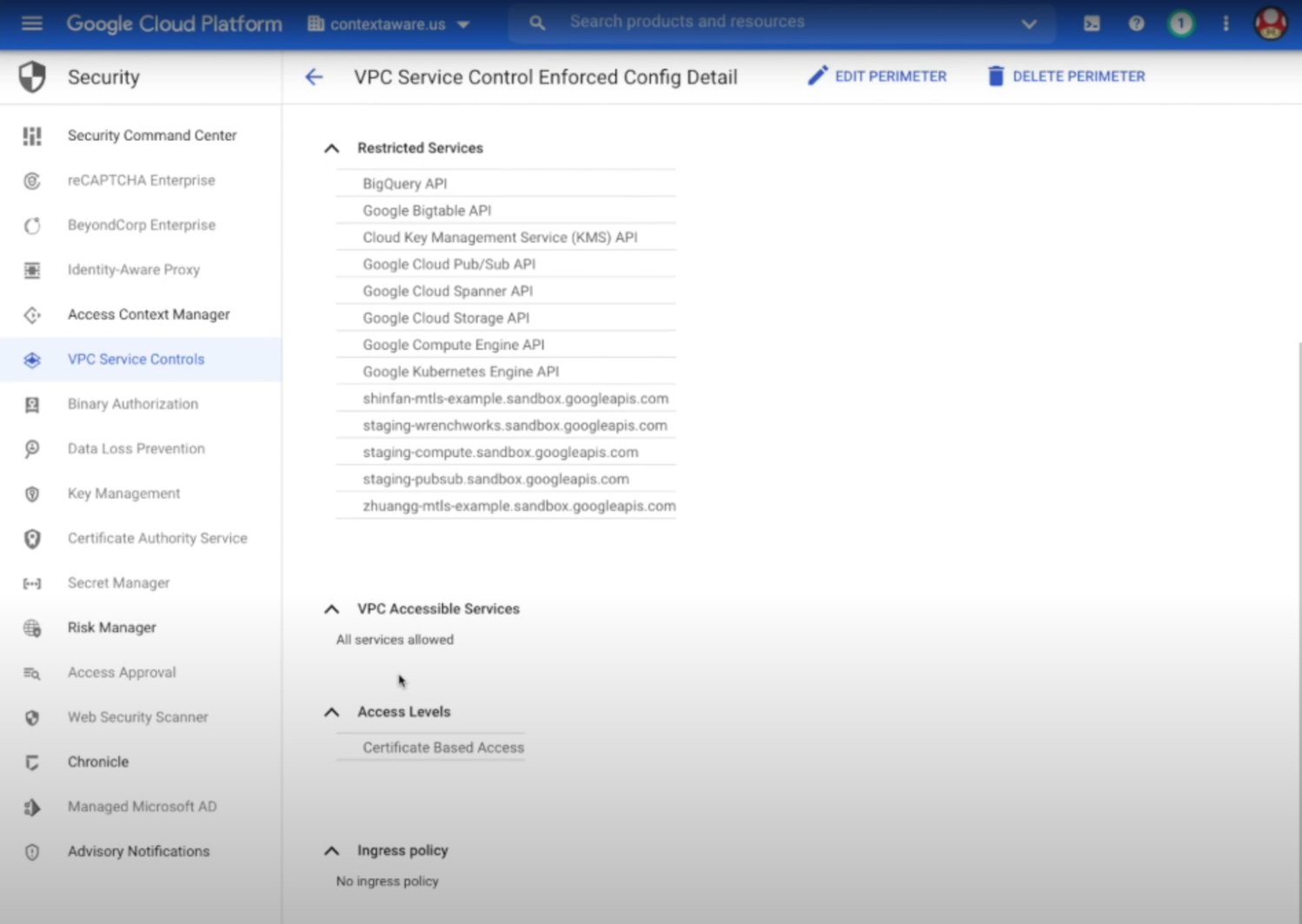The height and width of the screenshot is (924, 1302).
Task: Open the help question mark icon
Action: pyautogui.click(x=1136, y=23)
